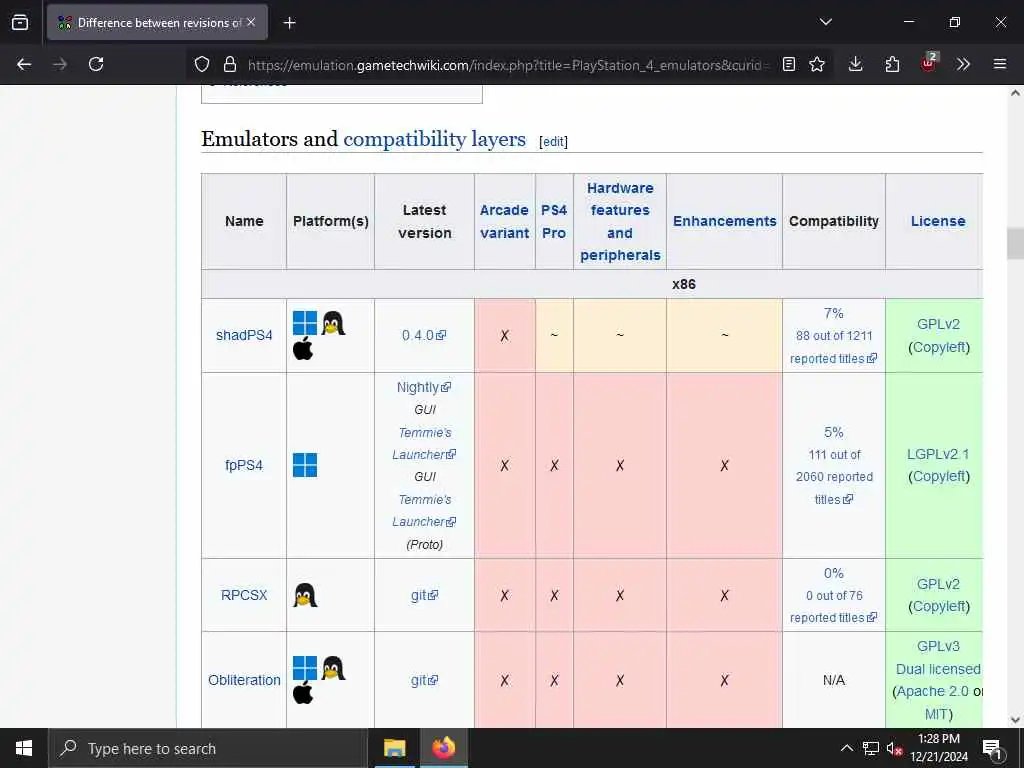The image size is (1024, 768).
Task: Click the page vertical scrollbar thumb
Action: point(1015,243)
